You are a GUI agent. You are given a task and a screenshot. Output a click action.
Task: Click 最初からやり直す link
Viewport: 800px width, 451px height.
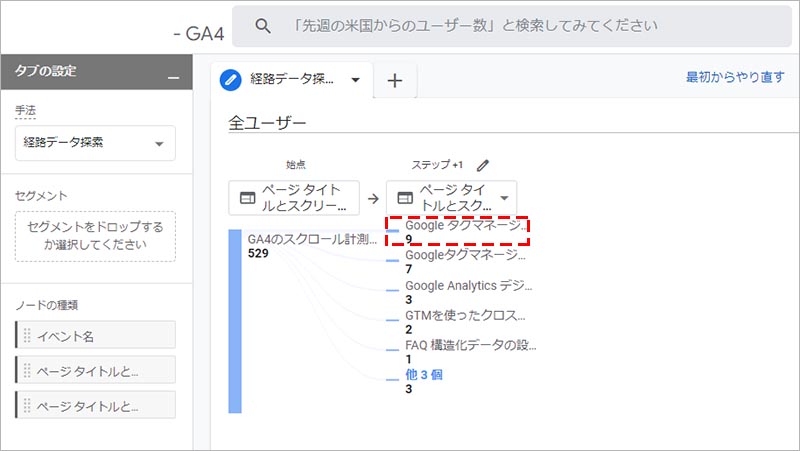[x=735, y=77]
